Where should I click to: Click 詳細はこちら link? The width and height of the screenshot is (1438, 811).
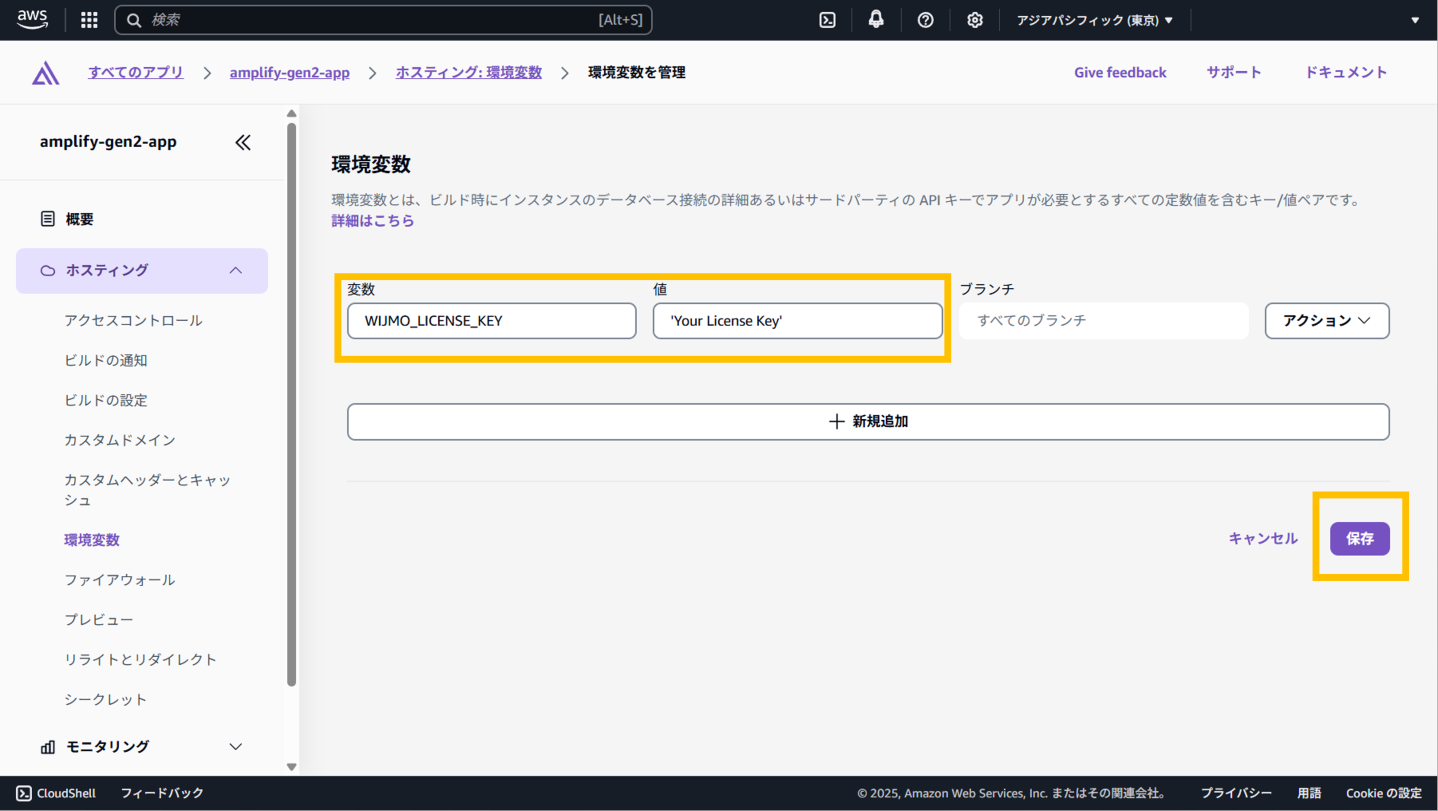pos(373,221)
